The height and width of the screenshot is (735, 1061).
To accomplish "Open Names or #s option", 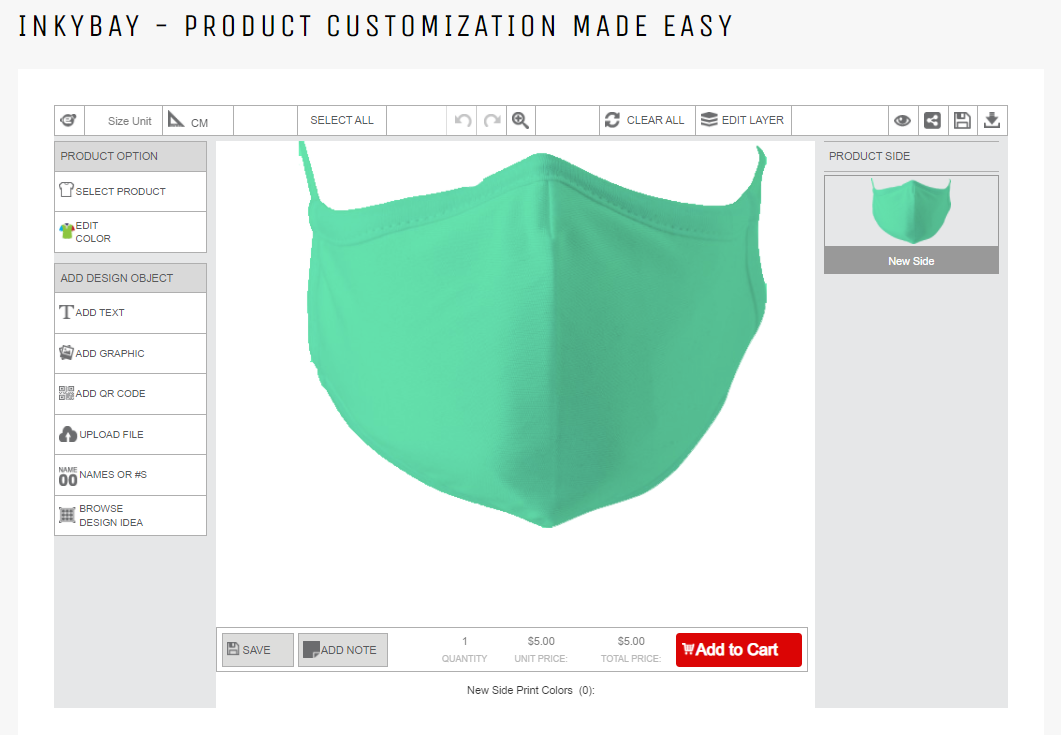I will (131, 475).
